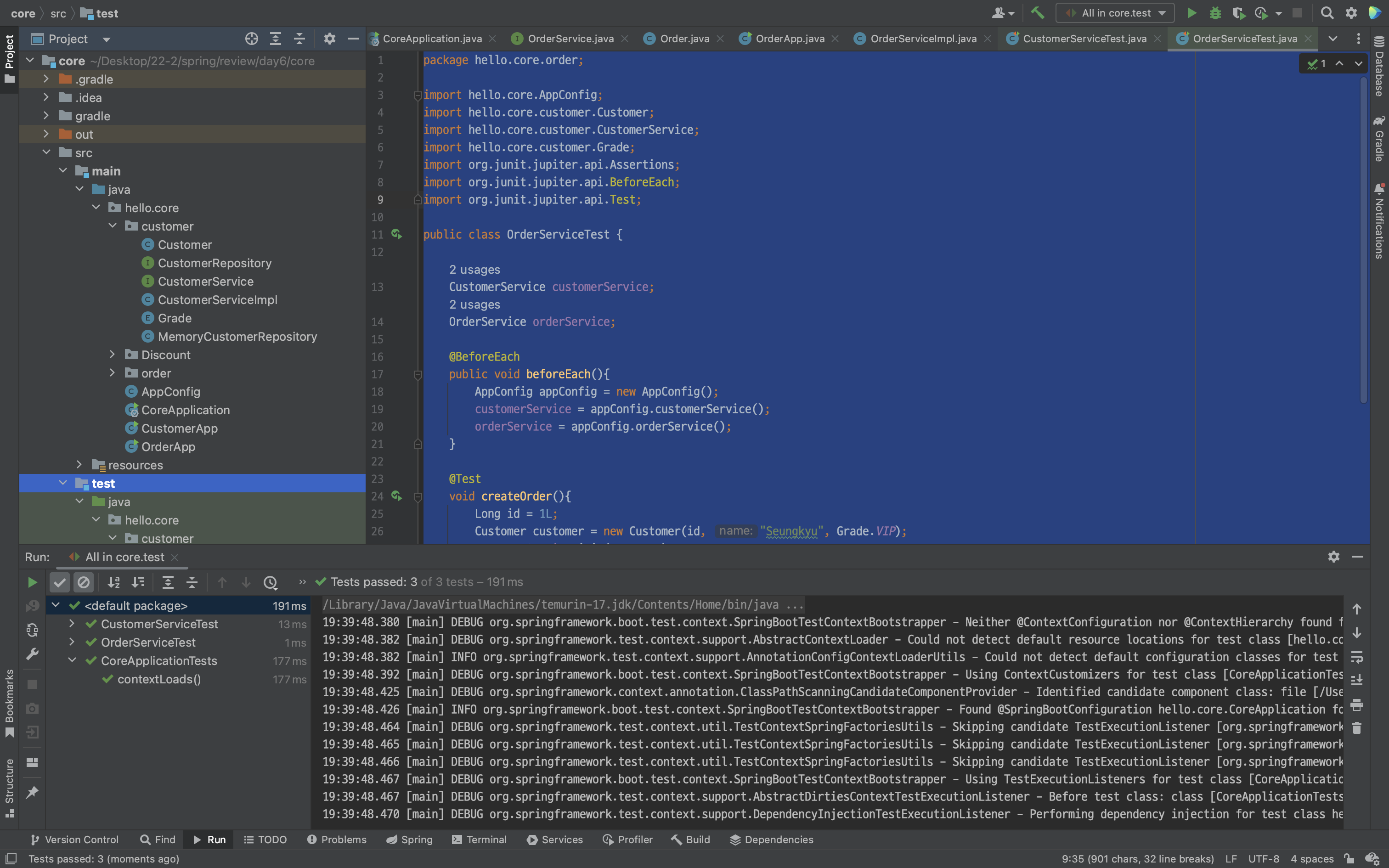Click the Test History clock icon
Image resolution: width=1389 pixels, height=868 pixels.
(271, 582)
